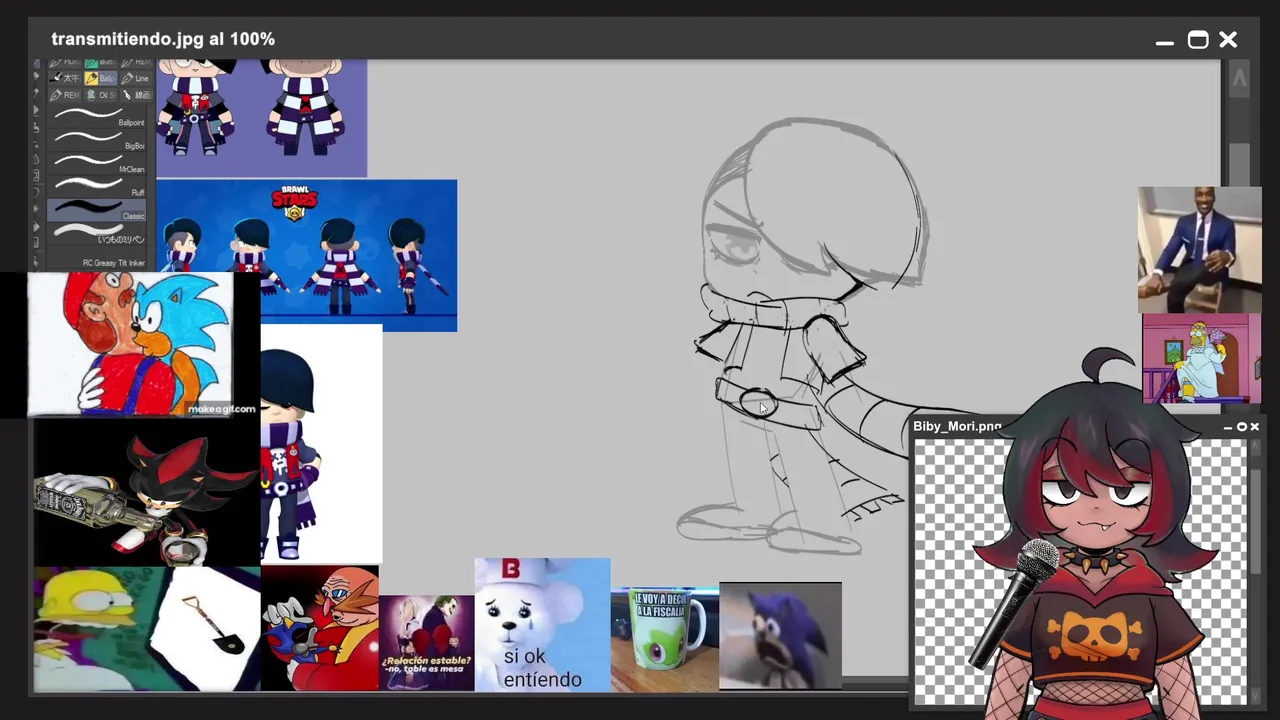The height and width of the screenshot is (720, 1280).
Task: Open the 線画 sub tool group
Action: (x=137, y=95)
